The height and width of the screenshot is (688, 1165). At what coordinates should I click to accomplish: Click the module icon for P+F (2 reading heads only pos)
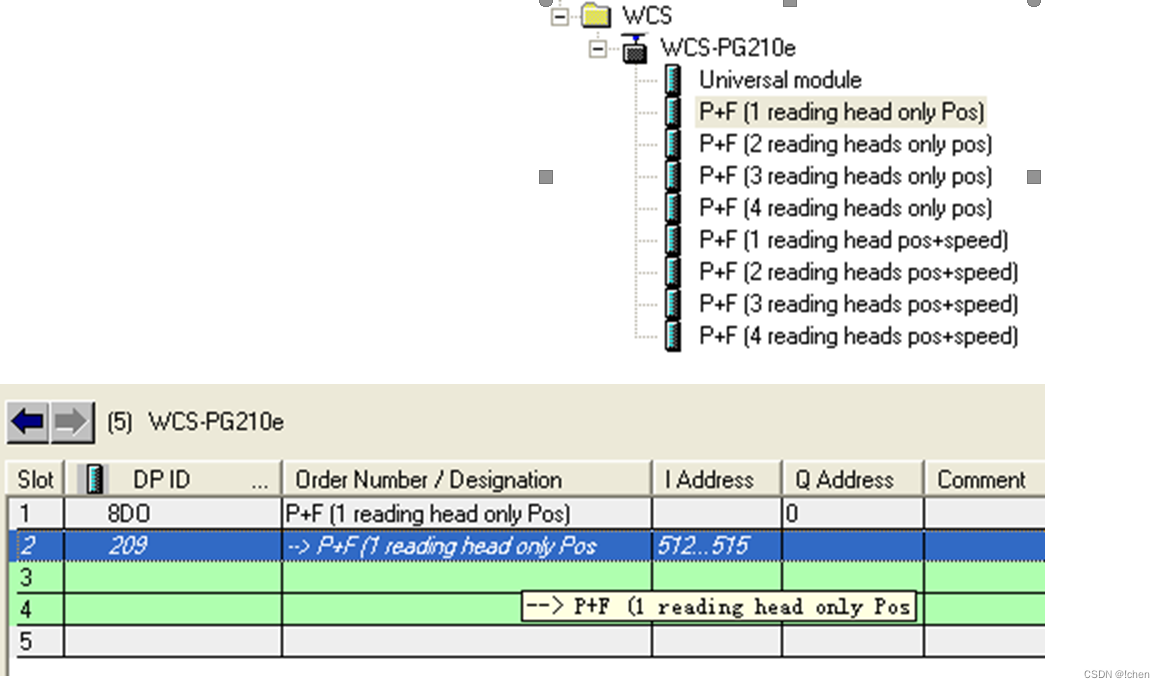672,144
